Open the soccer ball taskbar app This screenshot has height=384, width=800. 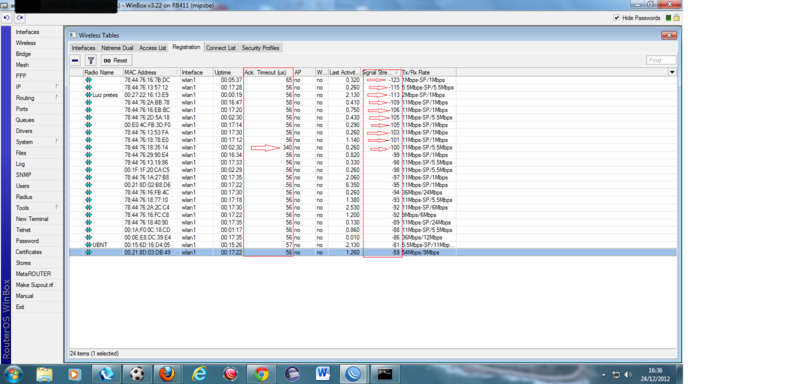(136, 374)
